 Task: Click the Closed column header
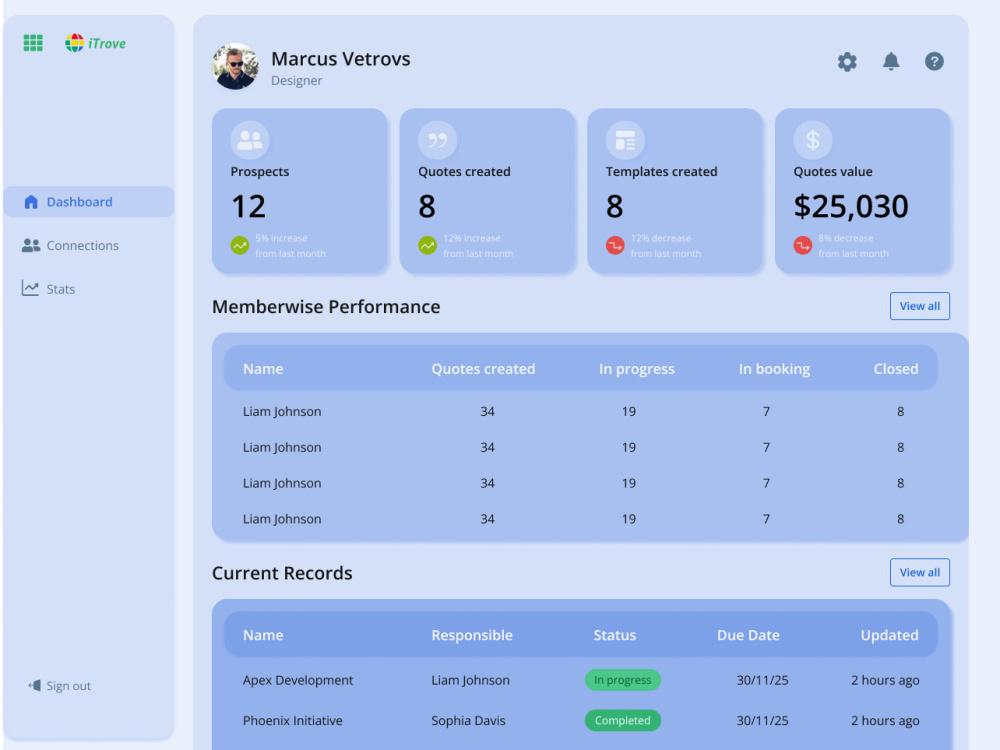click(x=895, y=369)
